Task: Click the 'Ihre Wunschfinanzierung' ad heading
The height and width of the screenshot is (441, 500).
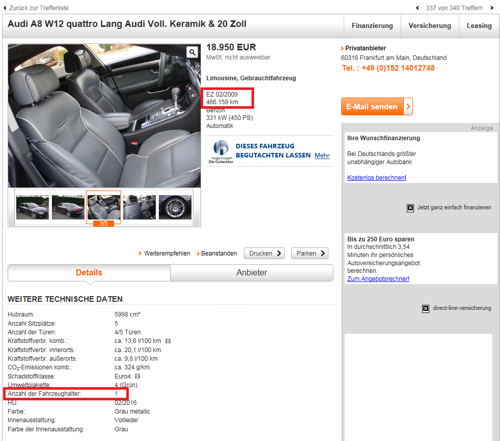Action: click(x=384, y=138)
